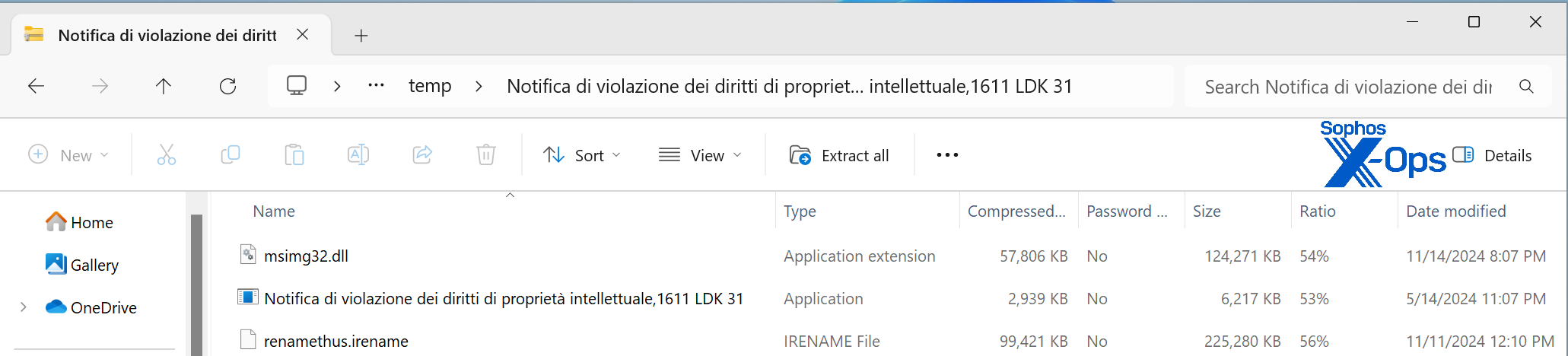Click the Rename icon in toolbar

(358, 155)
